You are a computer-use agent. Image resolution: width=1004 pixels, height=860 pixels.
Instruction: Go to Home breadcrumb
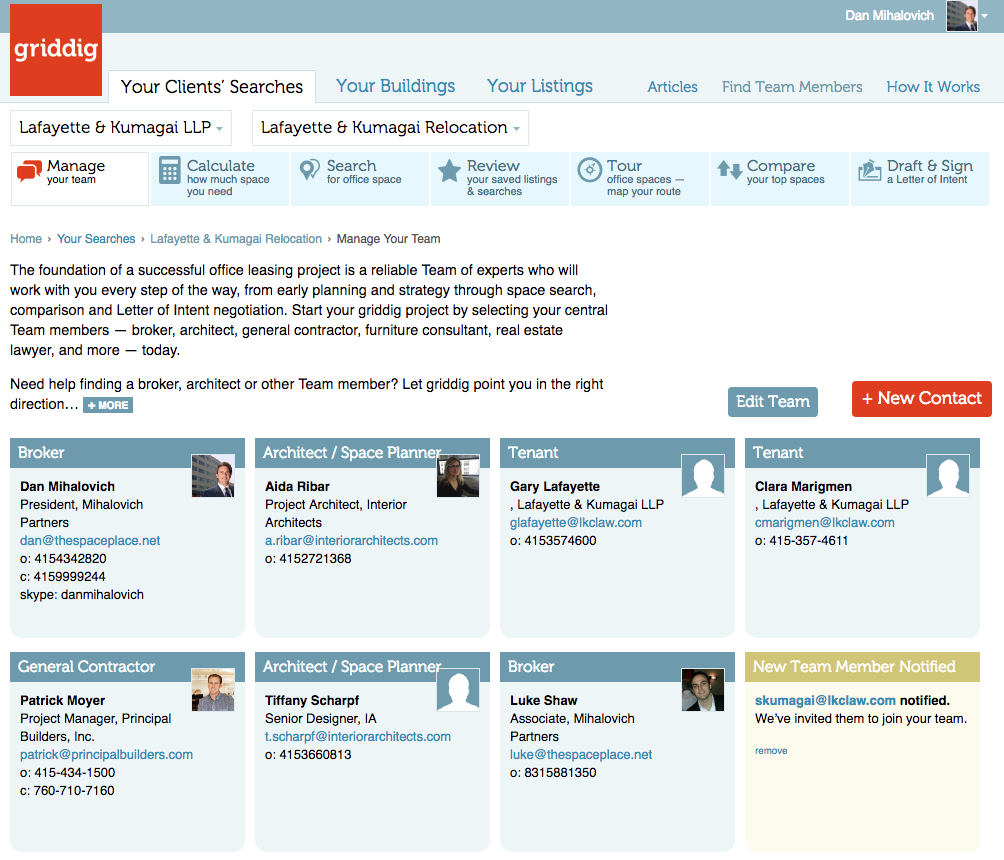coord(26,239)
